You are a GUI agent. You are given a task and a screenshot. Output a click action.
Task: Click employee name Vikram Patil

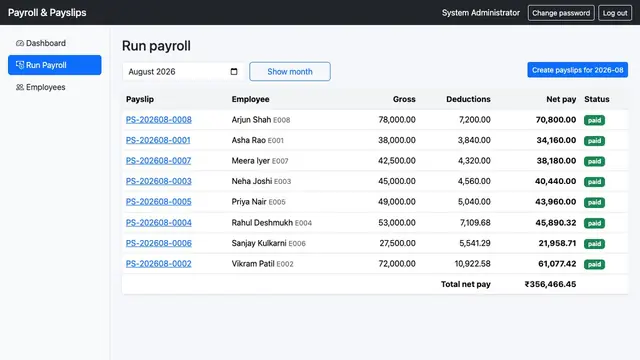(253, 264)
